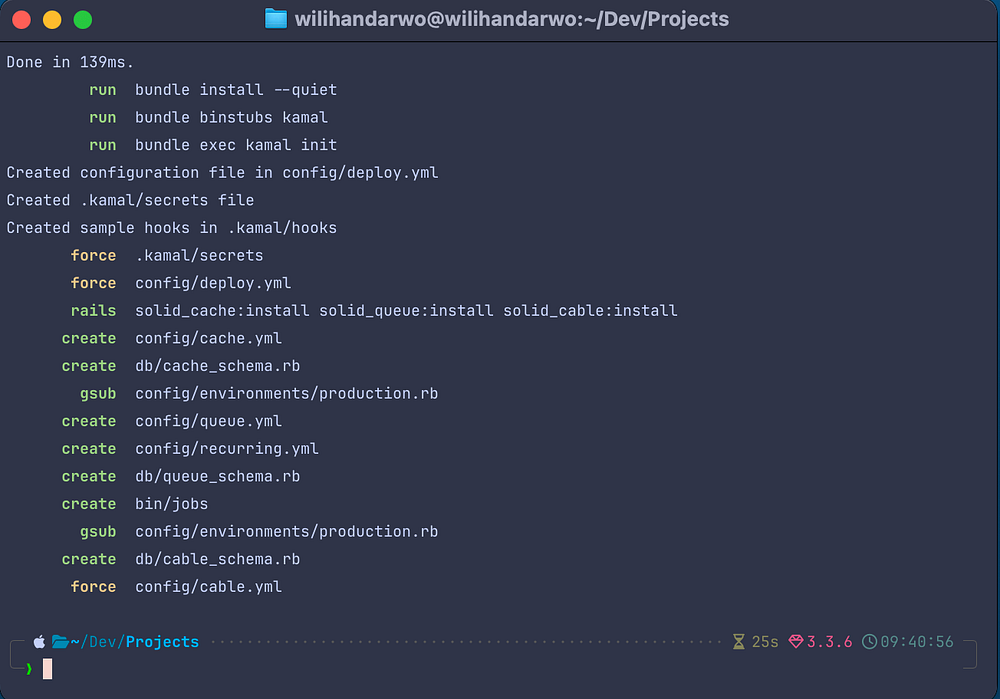
Task: Maximize the window with the green button
Action: tap(83, 20)
